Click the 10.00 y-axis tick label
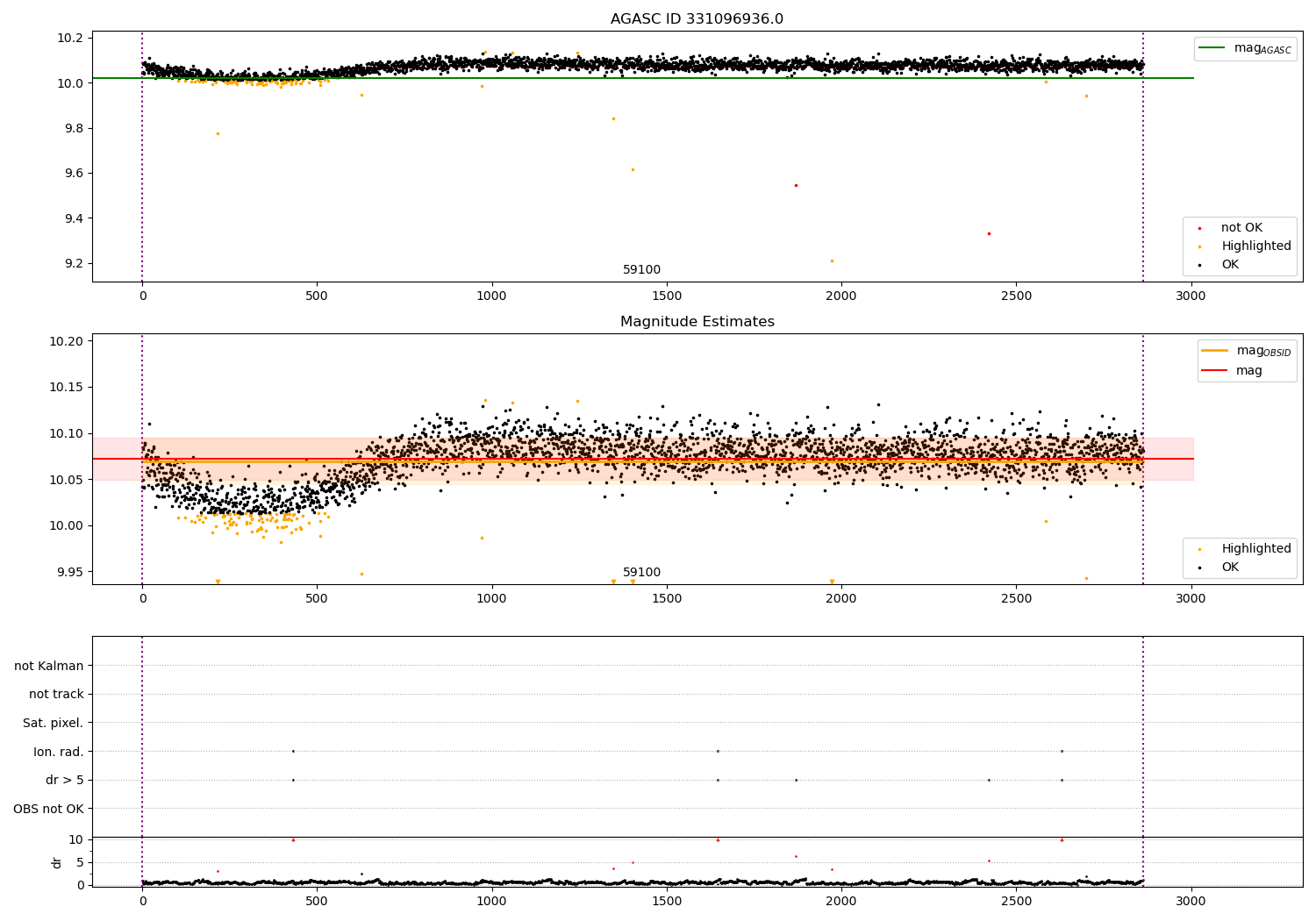 click(x=68, y=526)
